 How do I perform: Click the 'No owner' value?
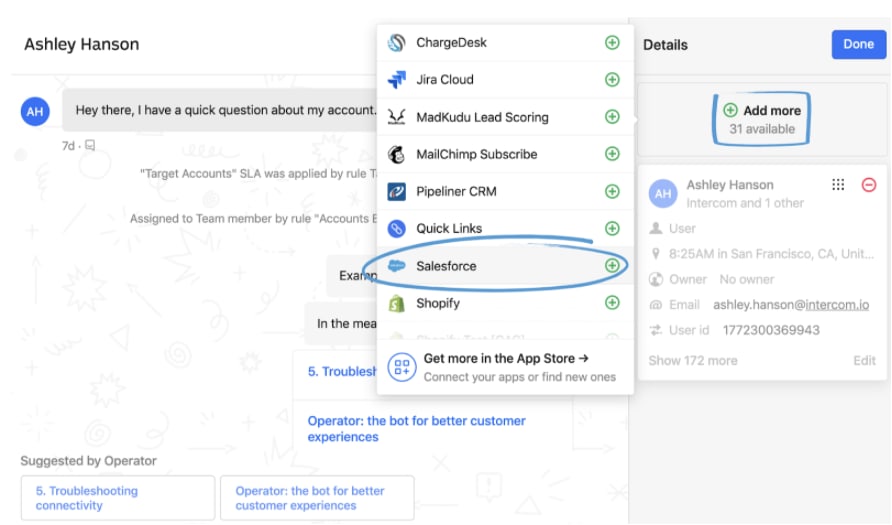coord(746,279)
